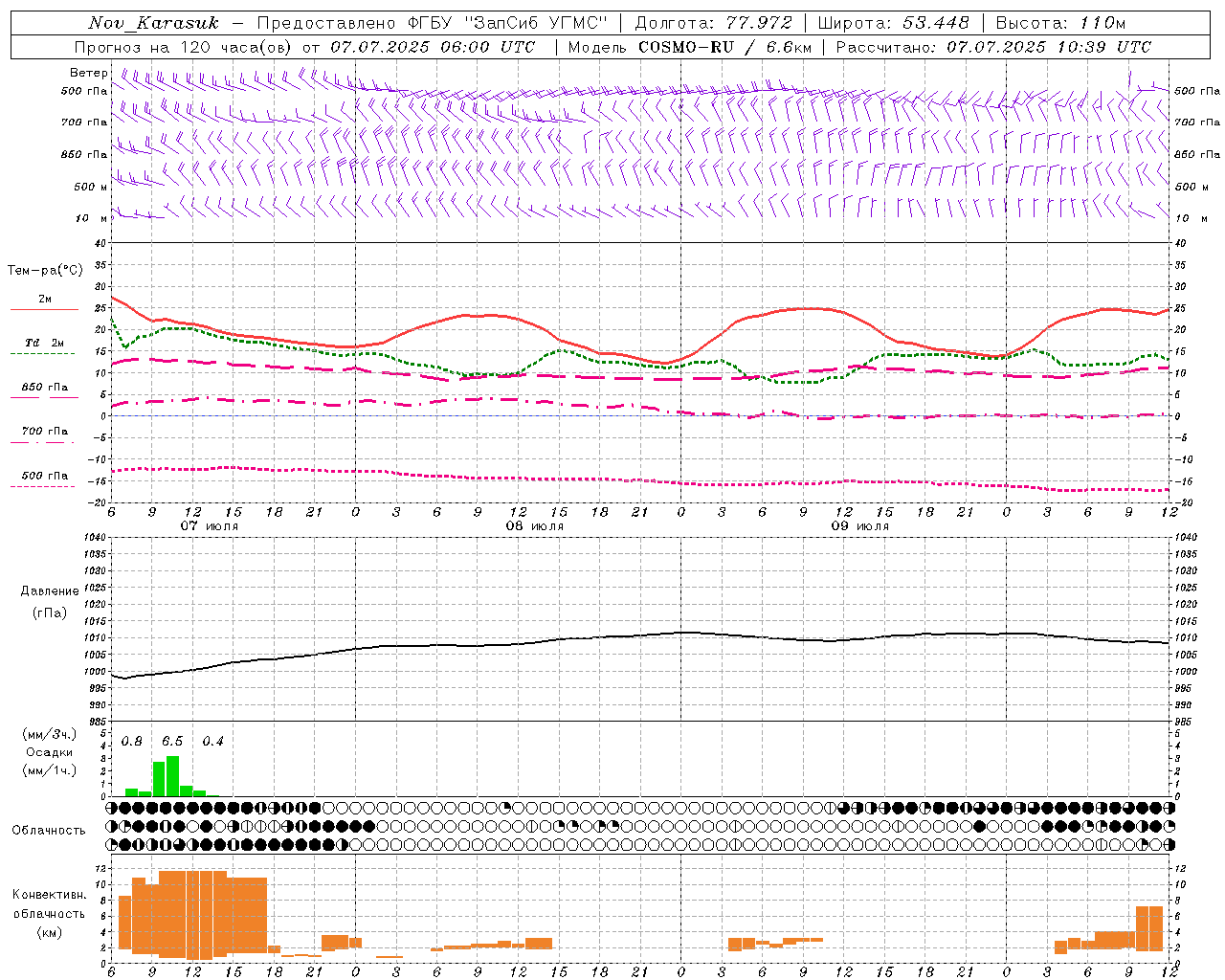Image resolution: width=1225 pixels, height=980 pixels.
Task: Click the Долгота: 77.972 value
Action: [x=713, y=23]
